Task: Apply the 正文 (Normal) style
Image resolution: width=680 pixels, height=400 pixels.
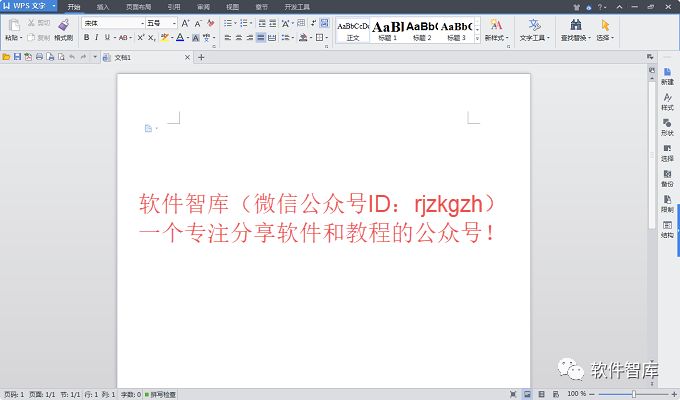Action: click(x=353, y=30)
